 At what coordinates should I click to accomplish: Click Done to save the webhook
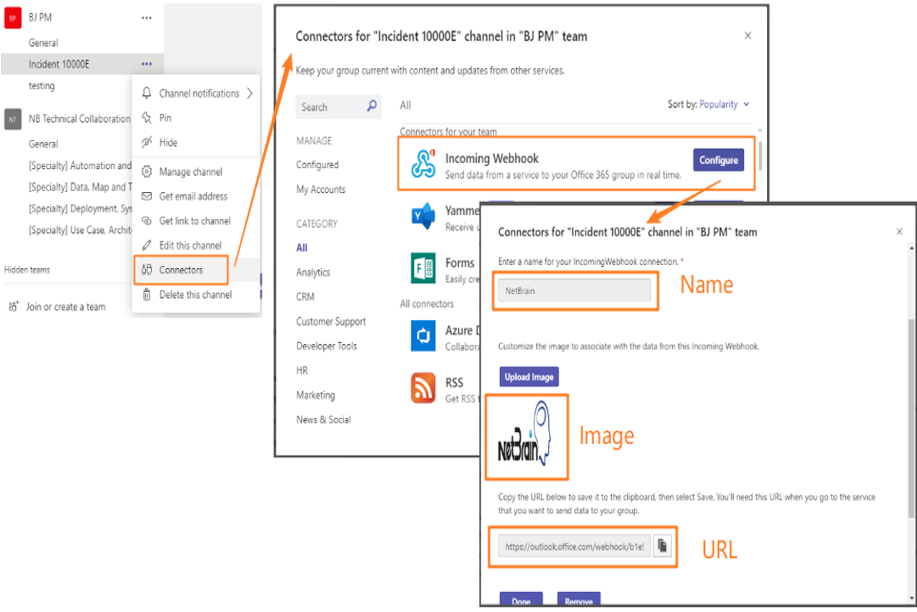[521, 600]
